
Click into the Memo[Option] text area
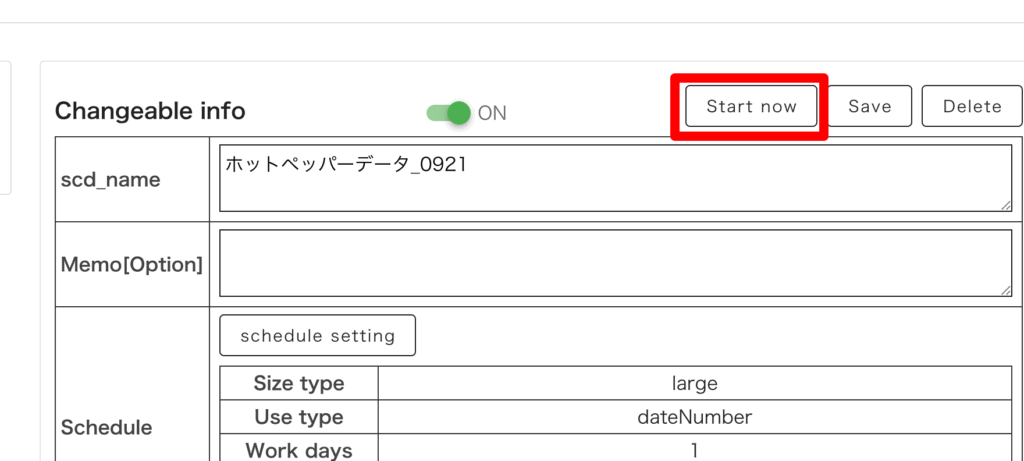click(x=615, y=263)
